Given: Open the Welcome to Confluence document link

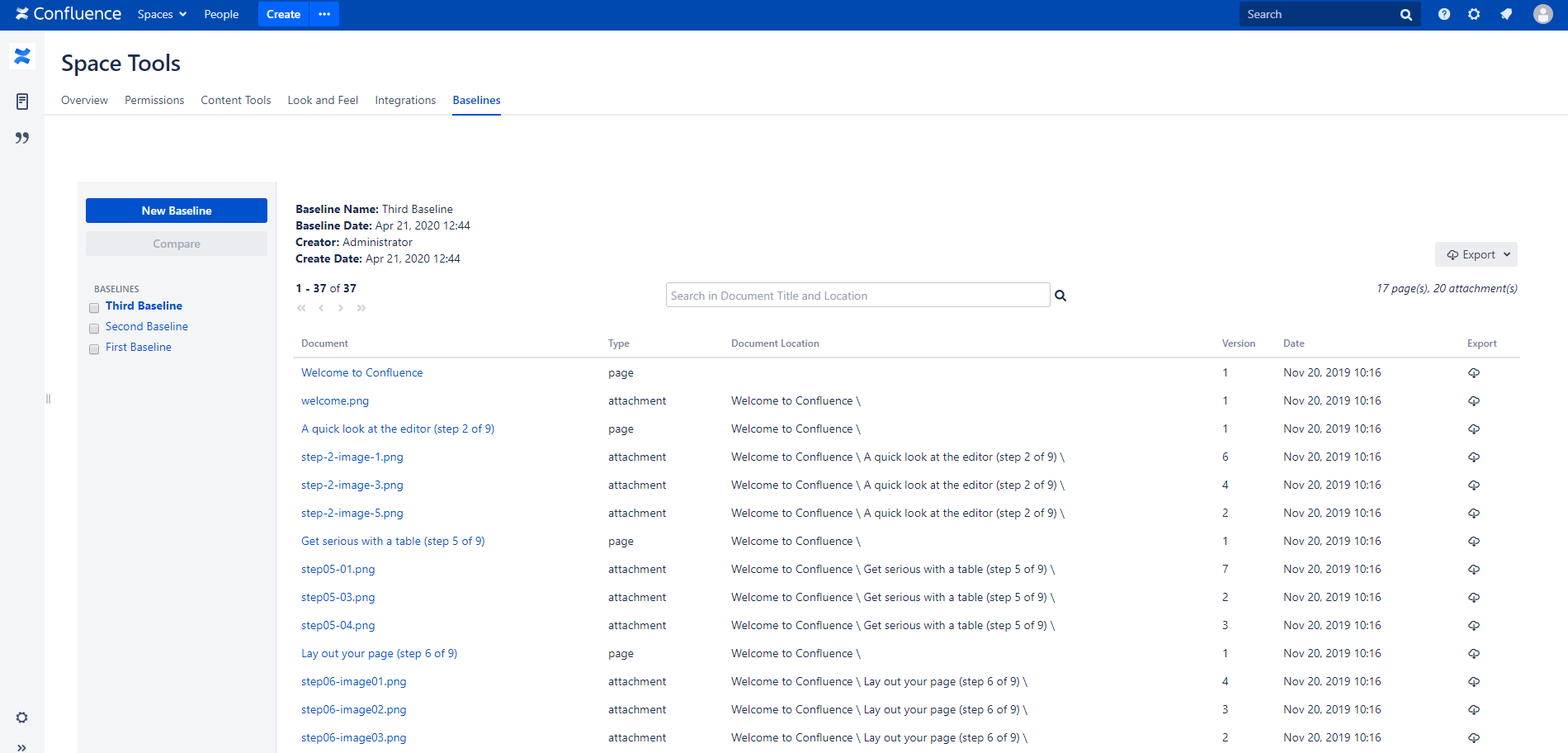Looking at the screenshot, I should tap(361, 373).
